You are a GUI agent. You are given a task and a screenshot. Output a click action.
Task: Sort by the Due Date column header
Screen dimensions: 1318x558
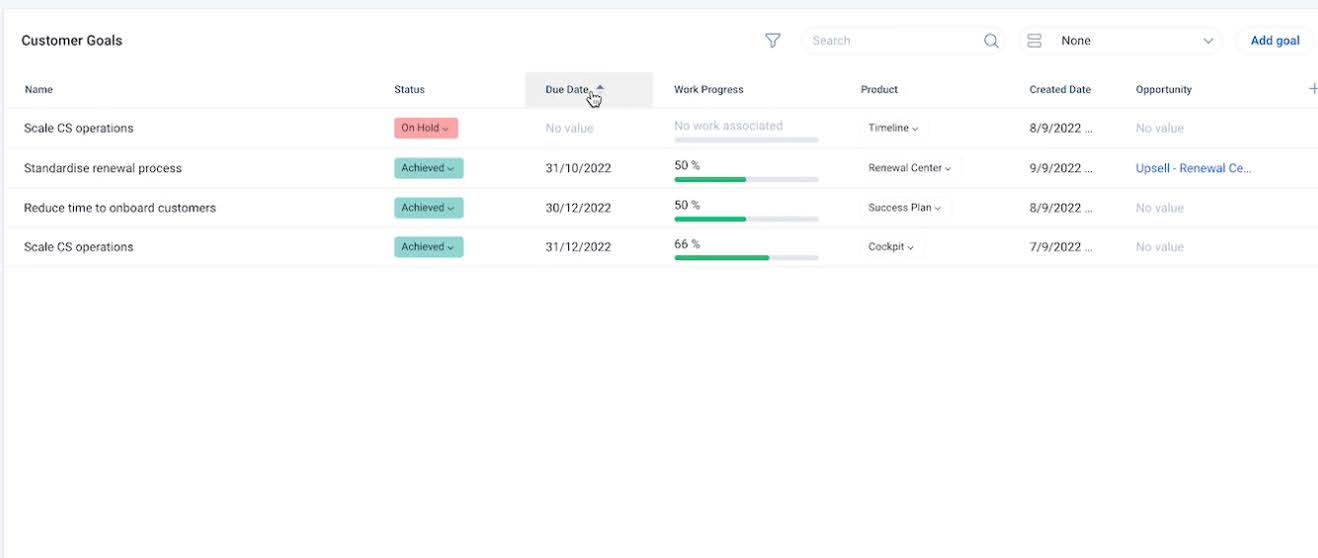(567, 90)
